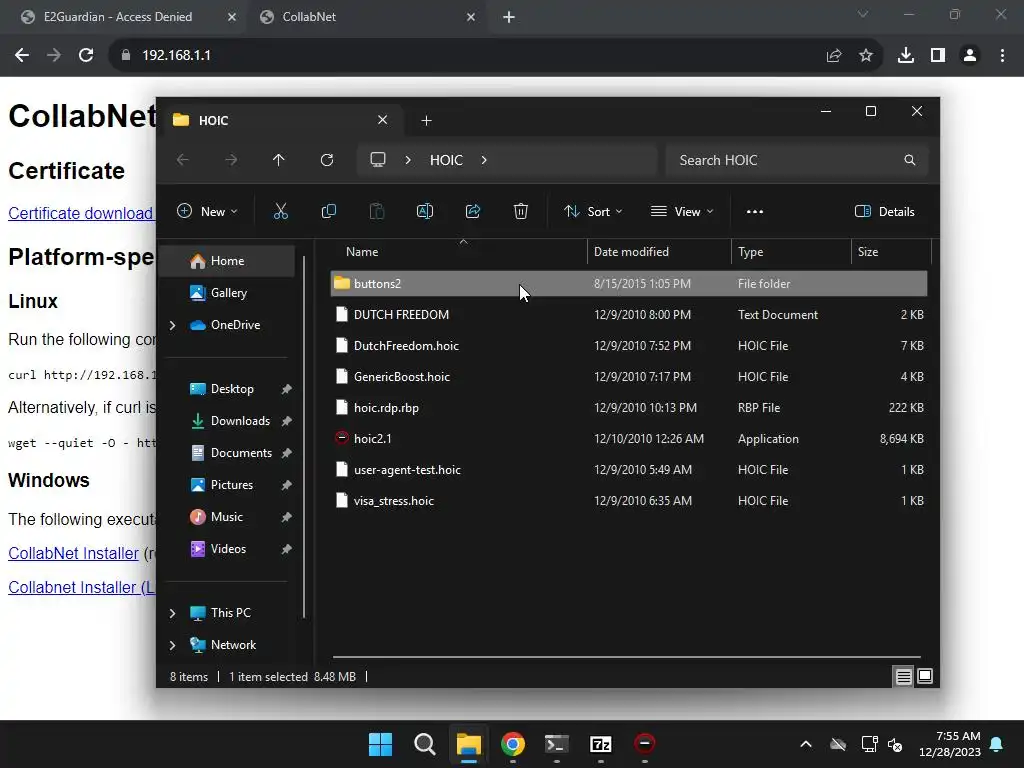The height and width of the screenshot is (768, 1024).
Task: Select DutchFreedom.hoic file
Action: (629, 346)
